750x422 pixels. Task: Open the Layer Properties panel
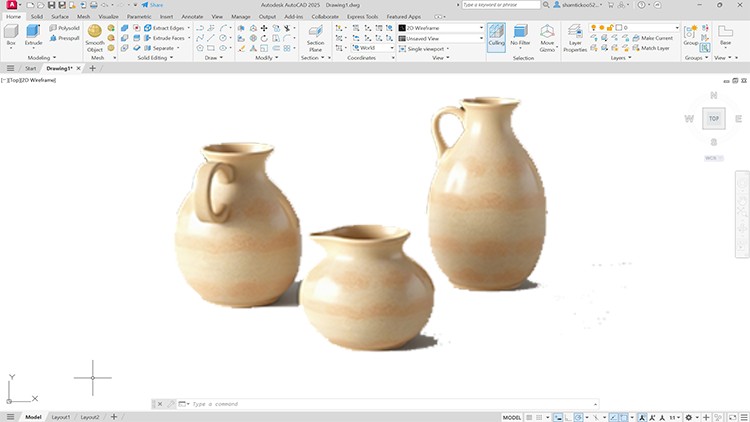[575, 36]
